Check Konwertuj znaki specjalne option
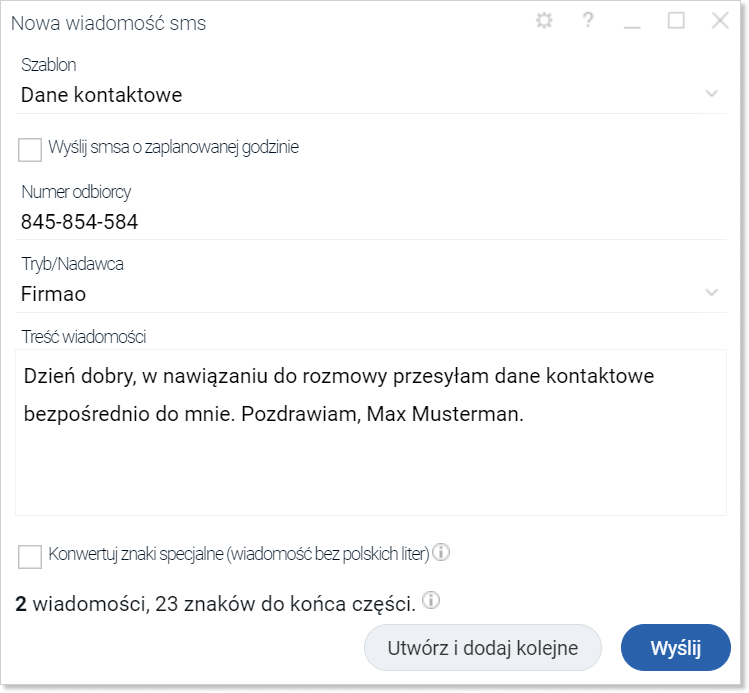Image resolution: width=749 pixels, height=693 pixels. [x=30, y=557]
